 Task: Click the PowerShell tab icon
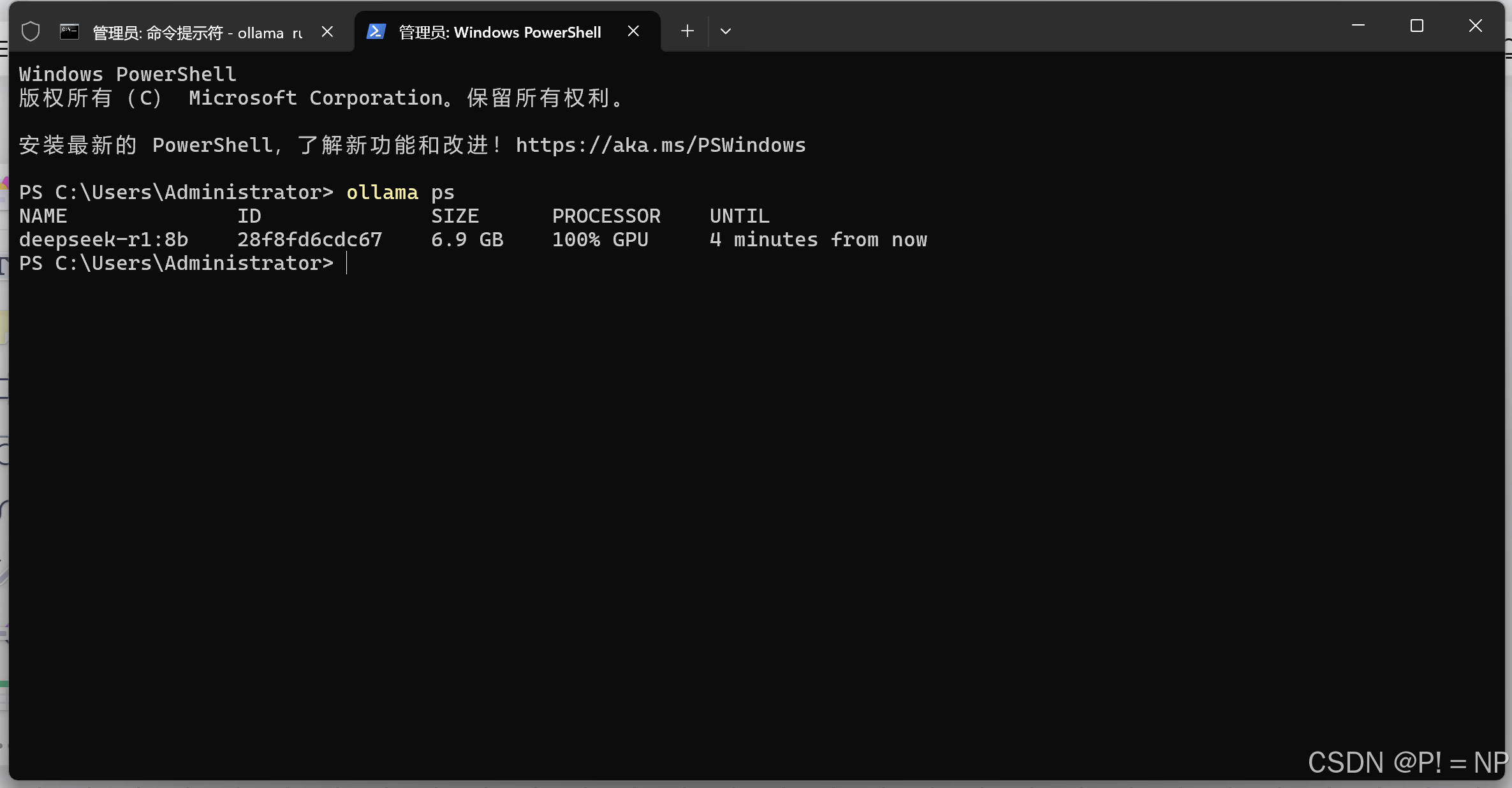pos(376,31)
